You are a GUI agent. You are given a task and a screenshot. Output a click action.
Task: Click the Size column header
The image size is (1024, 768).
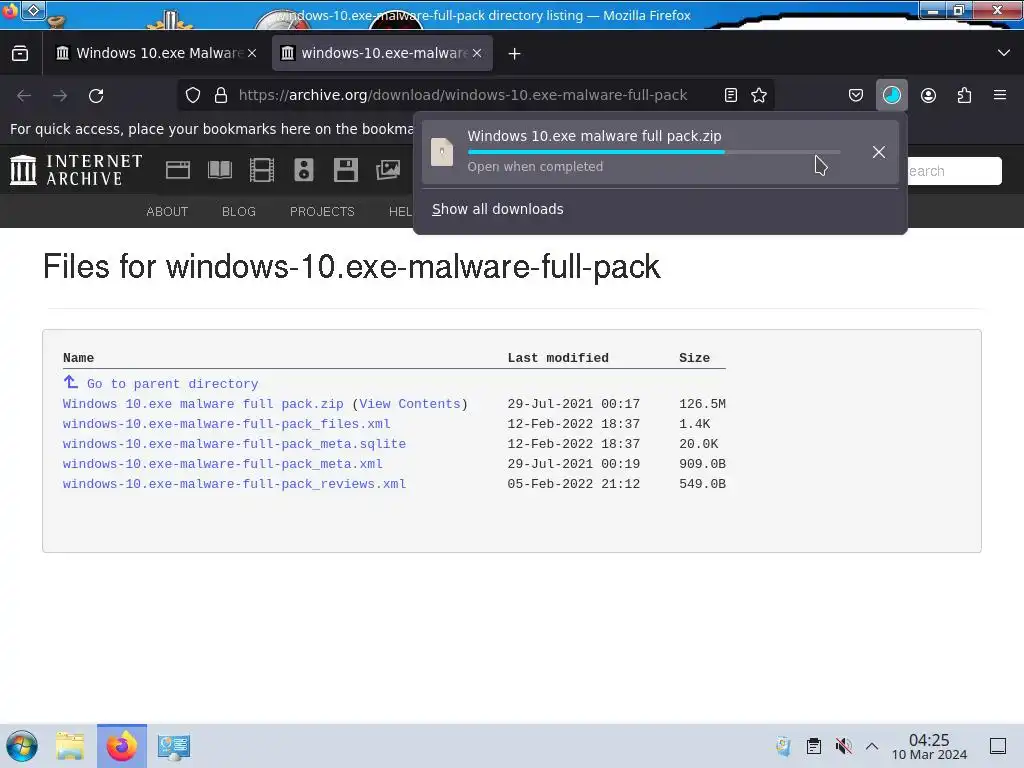[694, 358]
